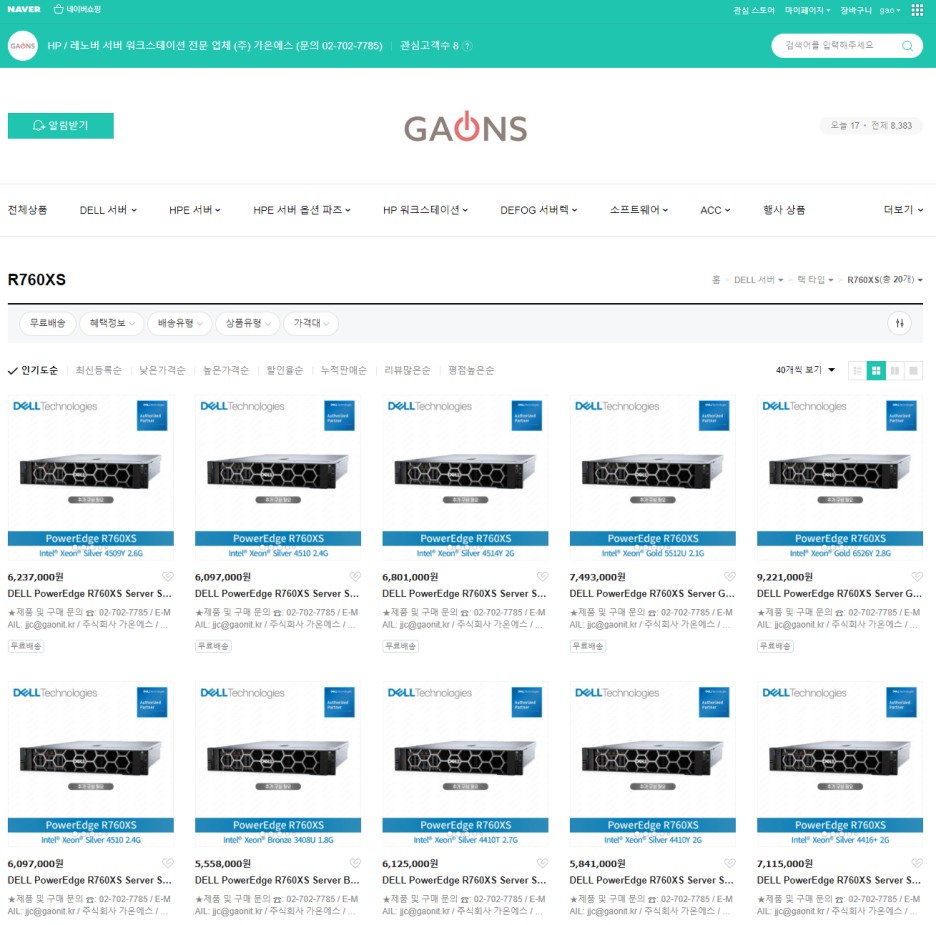The image size is (936, 925).
Task: Click the center GAONS logo banner
Action: point(466,127)
